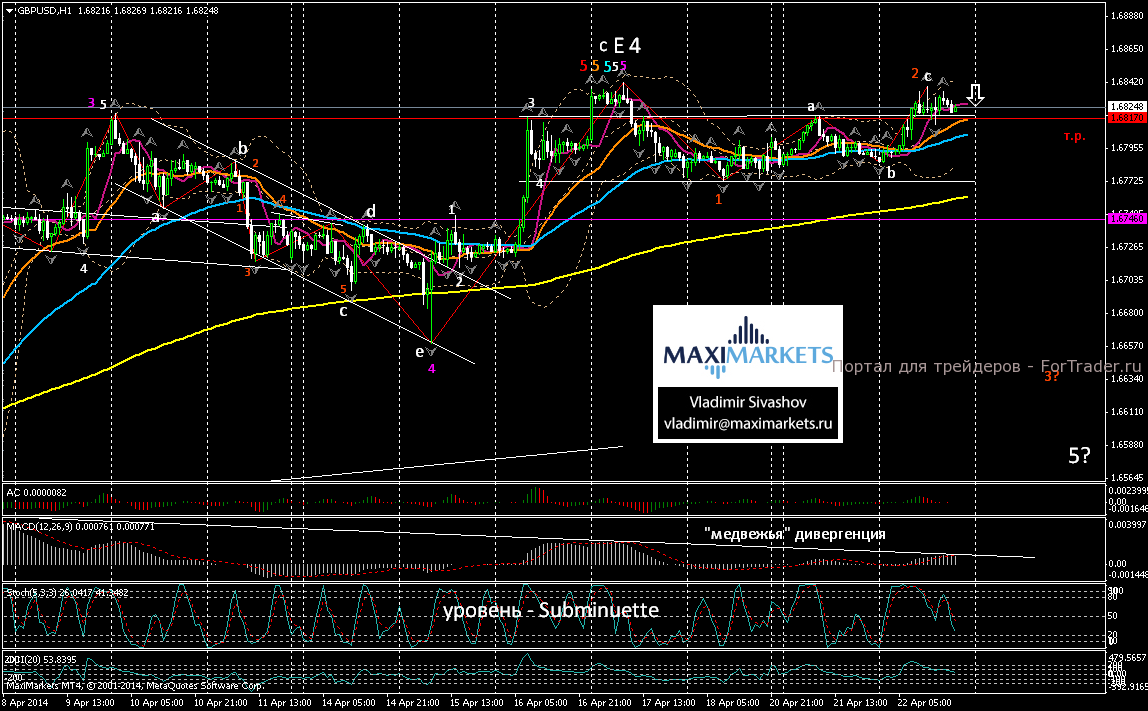Click the 1.65880 price axis value
The width and height of the screenshot is (1148, 711).
tap(1128, 444)
